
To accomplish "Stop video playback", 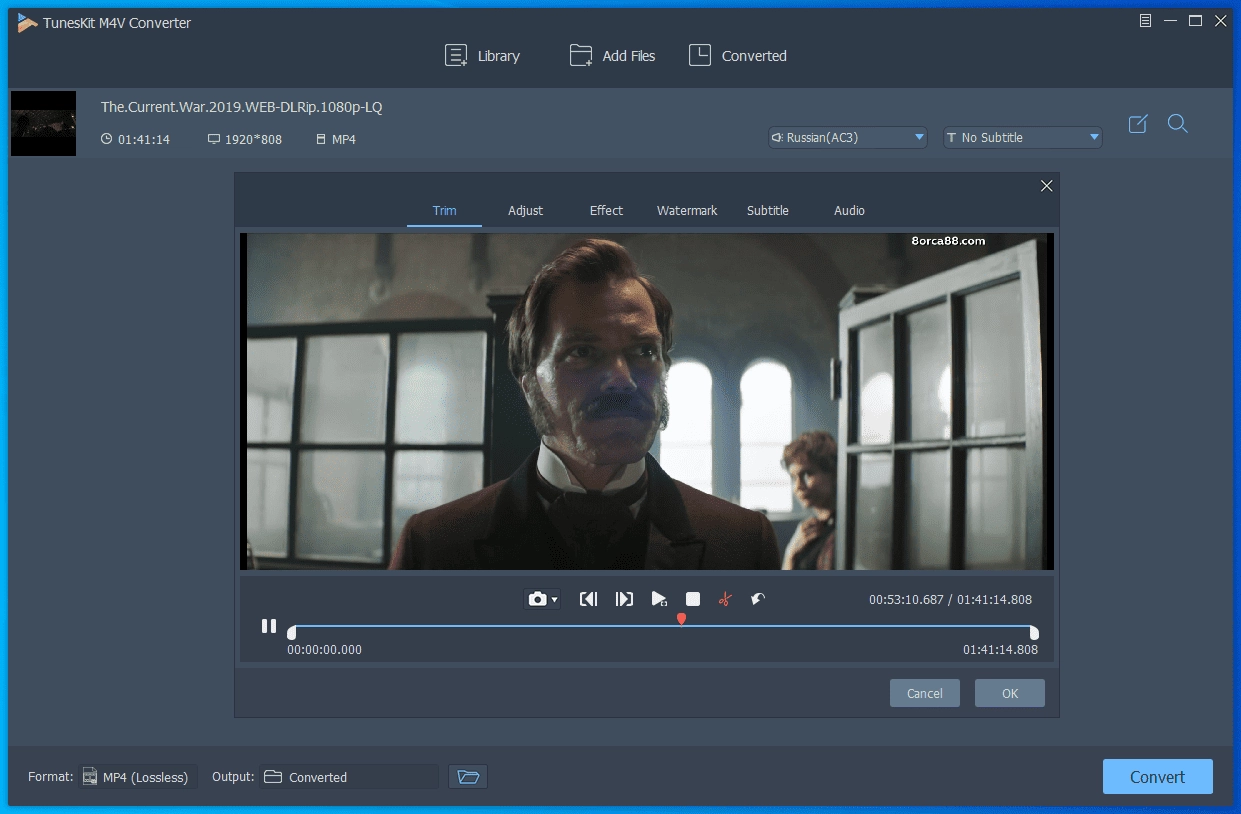I will 693,599.
